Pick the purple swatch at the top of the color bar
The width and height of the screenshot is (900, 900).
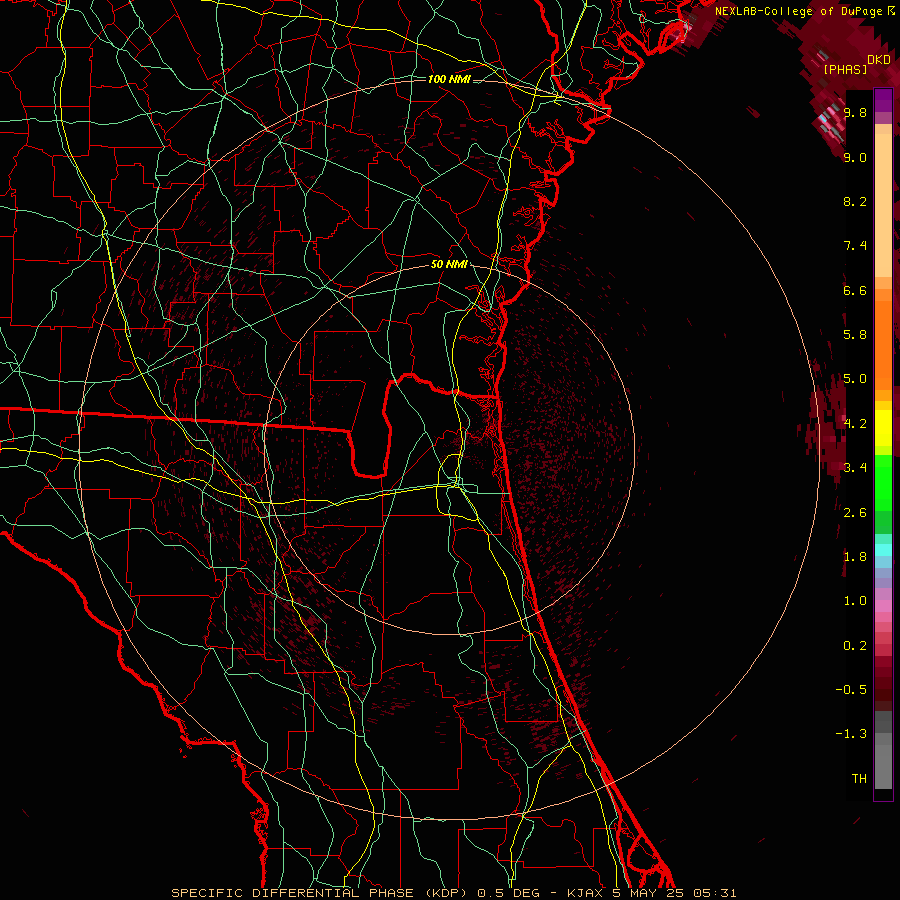(883, 100)
